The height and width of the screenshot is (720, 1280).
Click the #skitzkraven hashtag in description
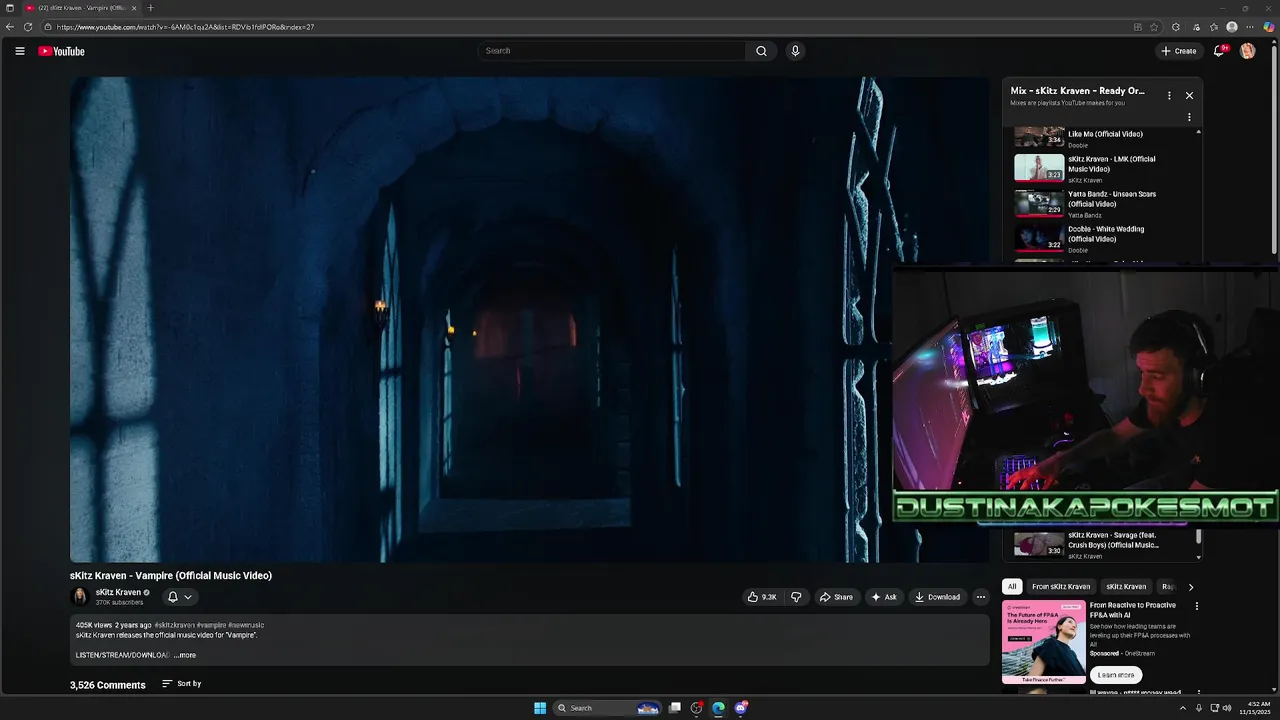[x=174, y=625]
